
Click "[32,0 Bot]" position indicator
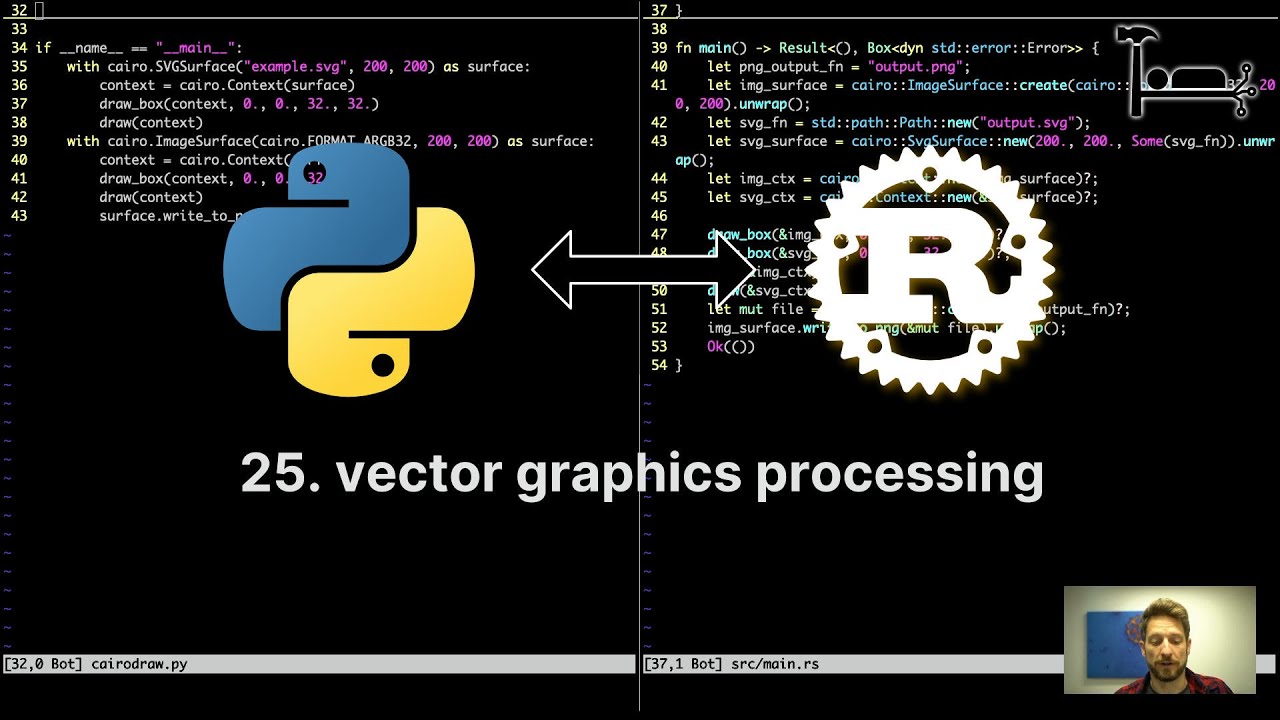pos(43,664)
